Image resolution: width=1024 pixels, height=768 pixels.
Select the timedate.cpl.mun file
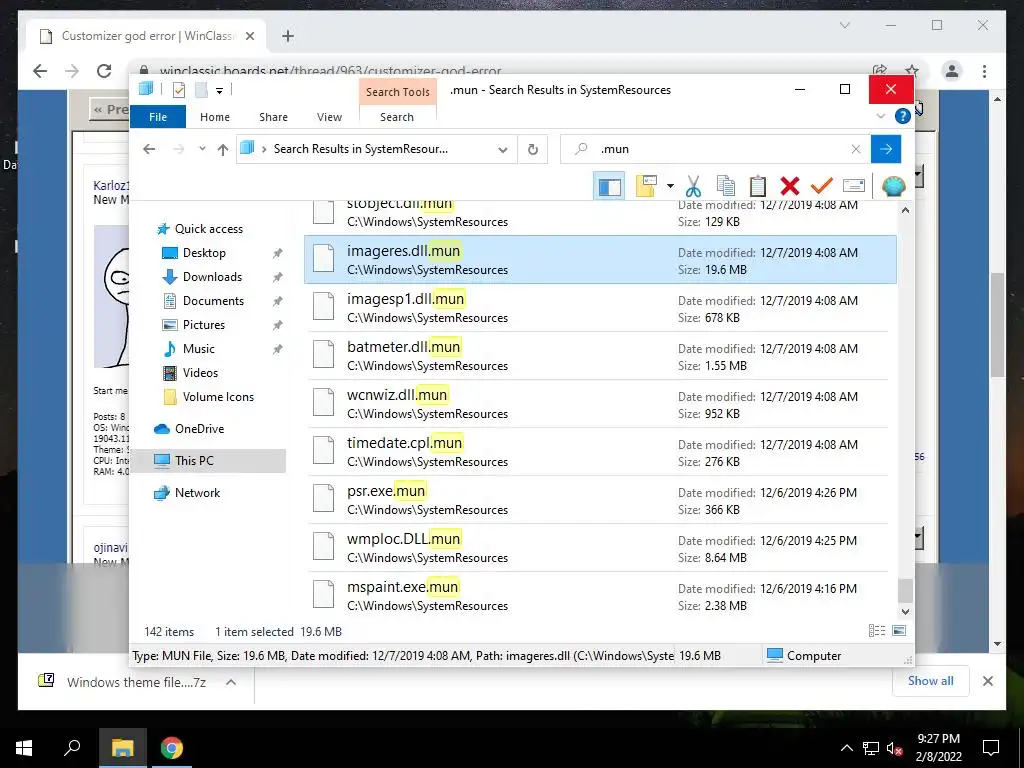tap(600, 451)
